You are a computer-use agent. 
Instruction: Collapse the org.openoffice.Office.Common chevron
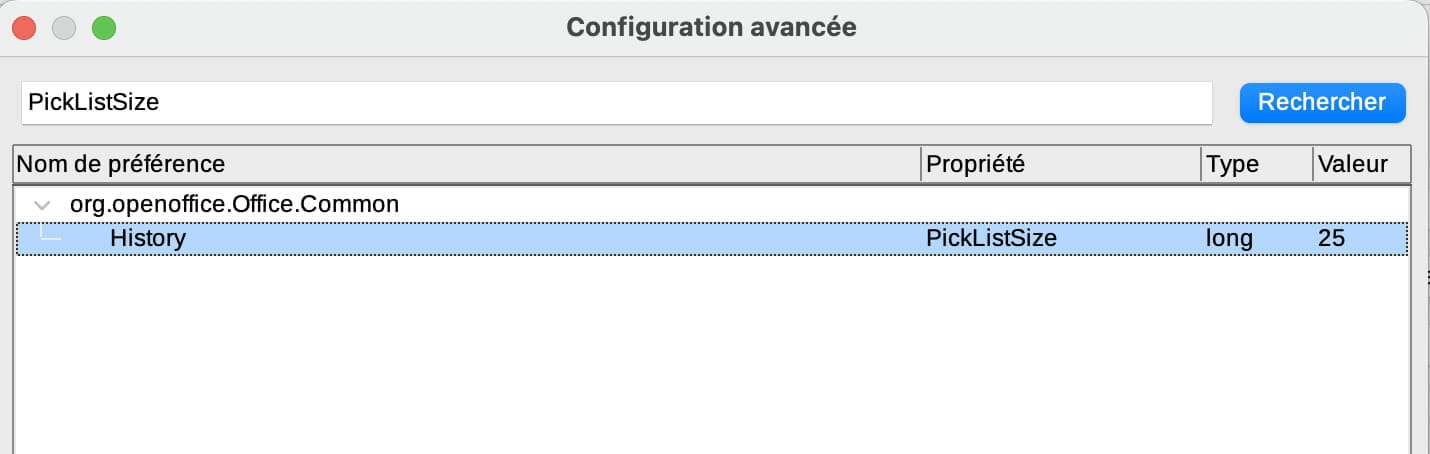point(42,204)
